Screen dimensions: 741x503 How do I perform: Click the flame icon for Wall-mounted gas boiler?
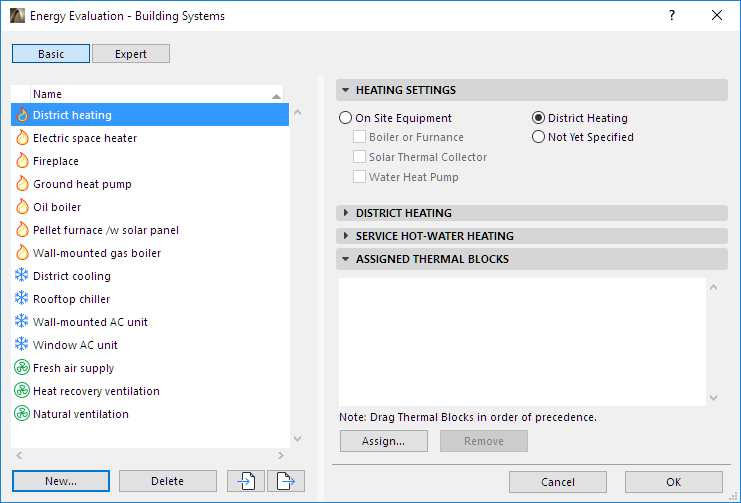pyautogui.click(x=22, y=252)
